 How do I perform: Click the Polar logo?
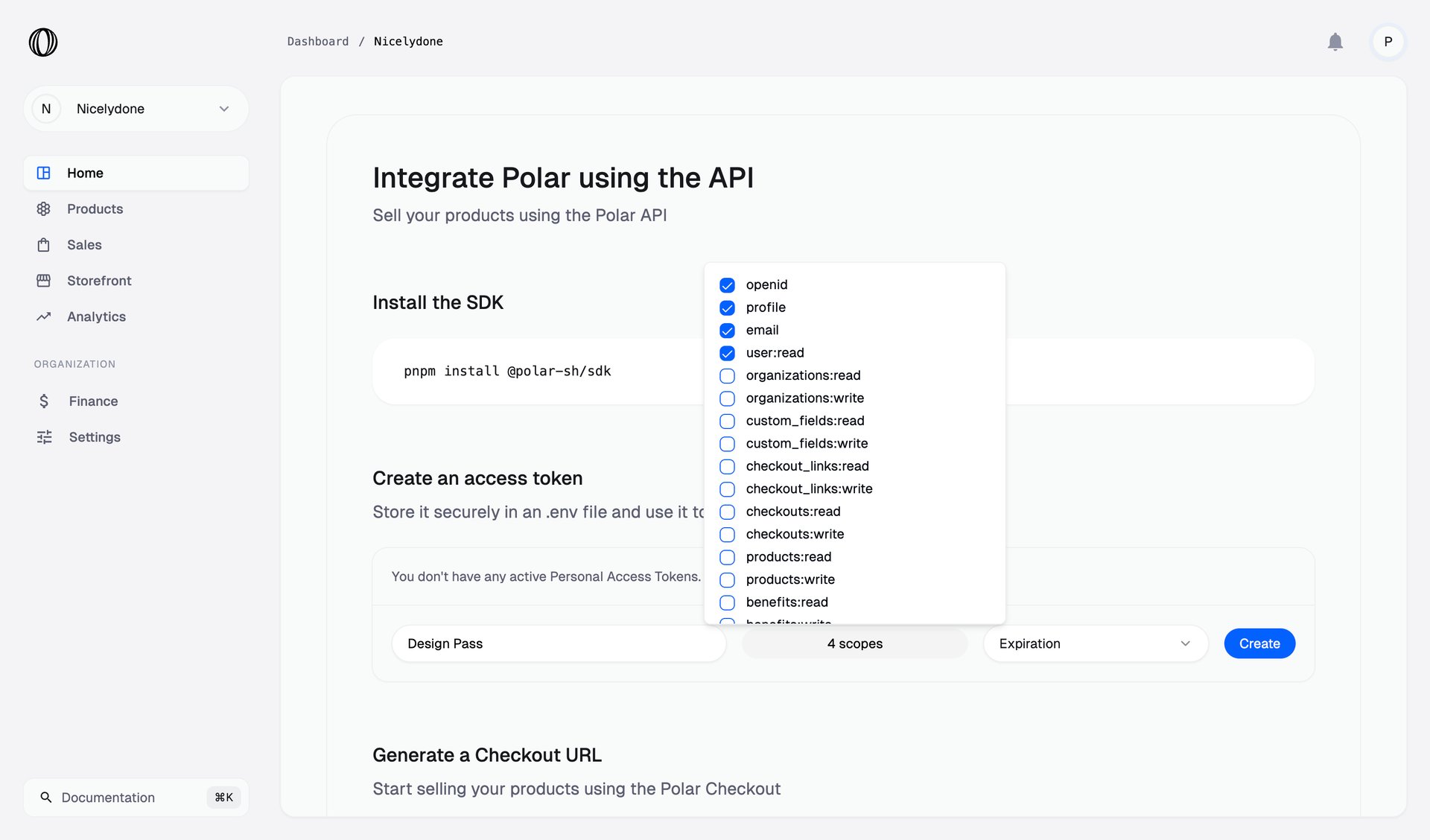(42, 42)
